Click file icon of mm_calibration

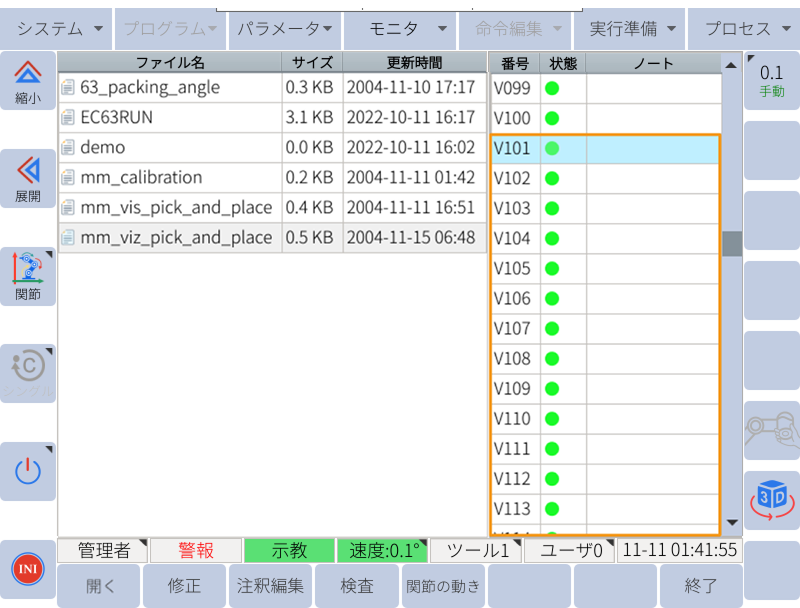[68, 178]
